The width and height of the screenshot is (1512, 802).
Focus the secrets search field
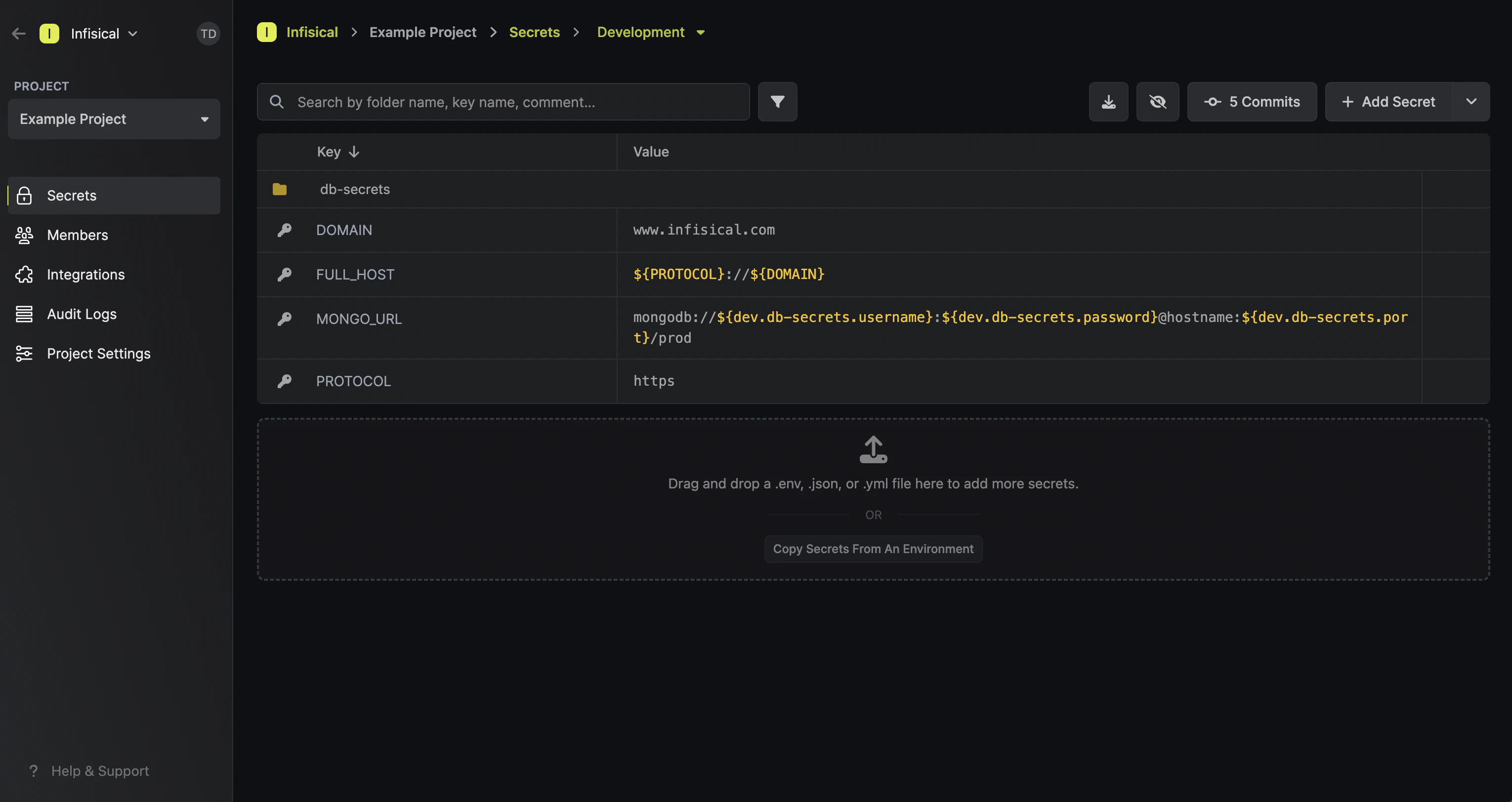(503, 102)
